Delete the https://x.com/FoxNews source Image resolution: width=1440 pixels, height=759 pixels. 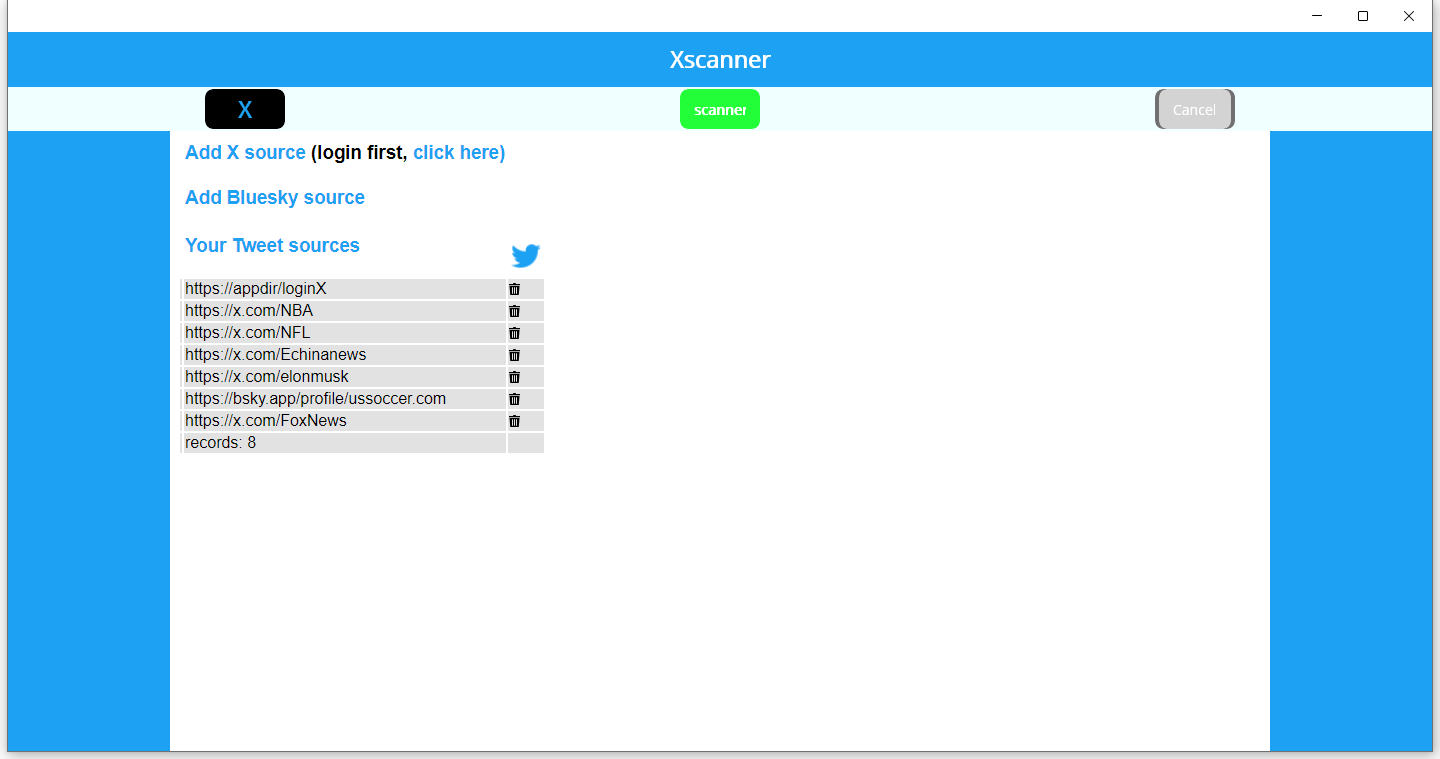[x=514, y=421]
